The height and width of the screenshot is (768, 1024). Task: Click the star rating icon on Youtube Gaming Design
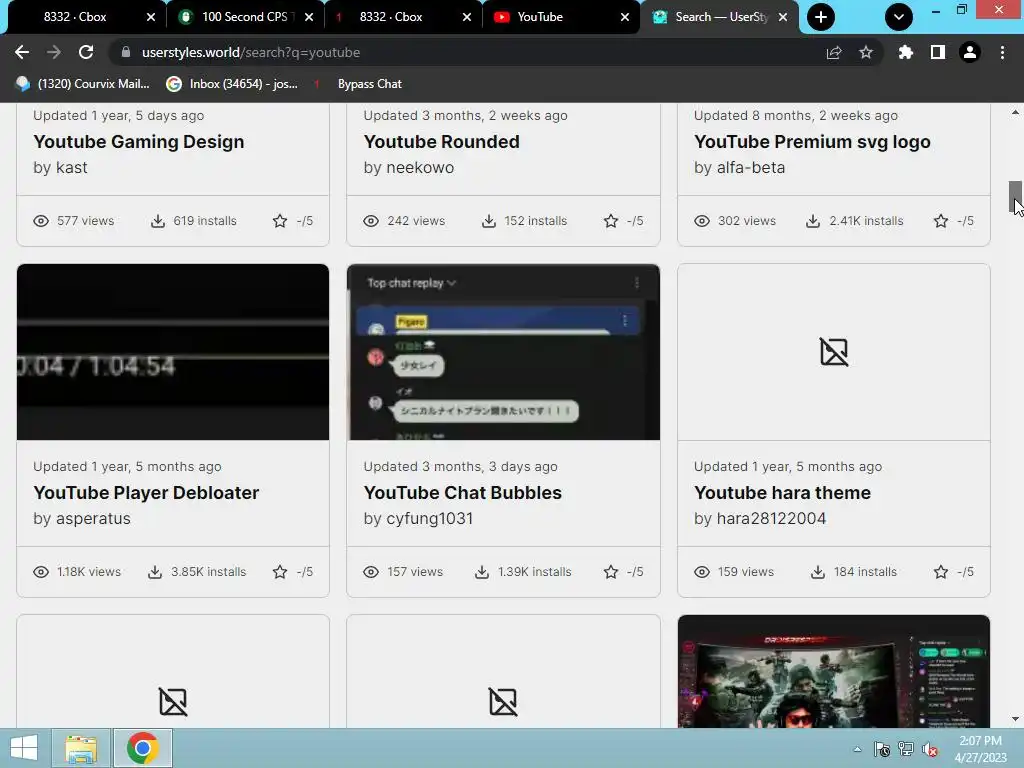click(x=280, y=221)
